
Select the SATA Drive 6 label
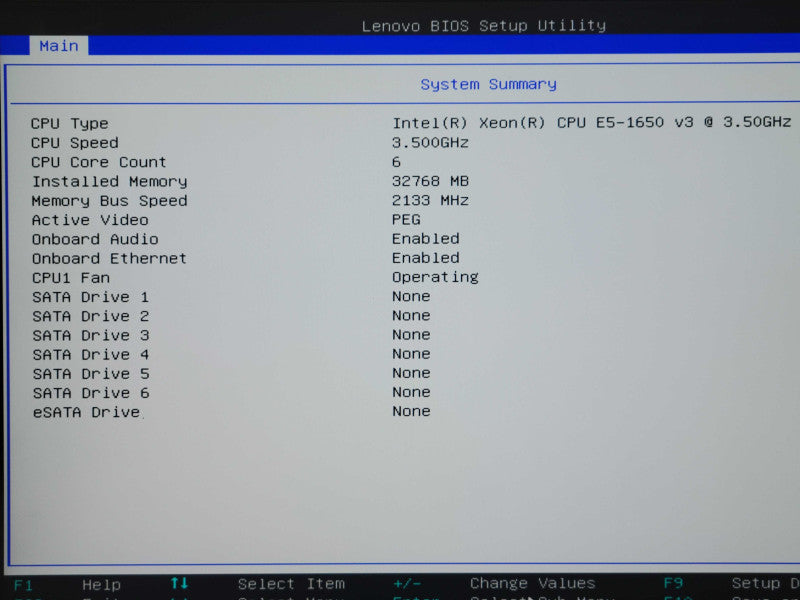[x=90, y=393]
